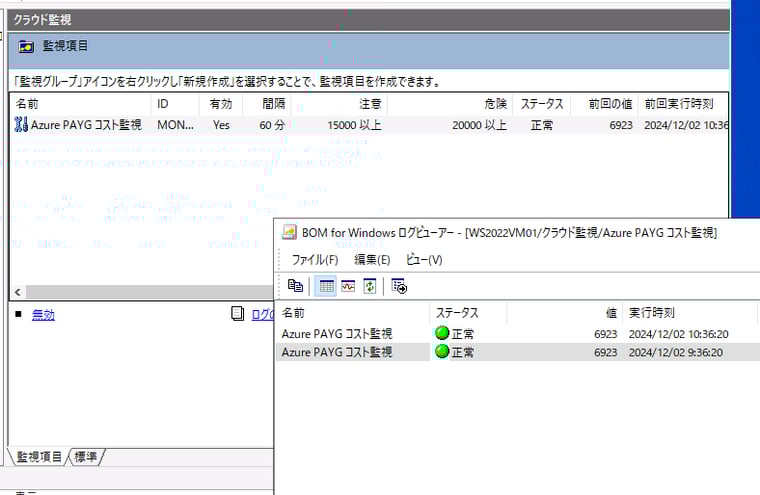
Task: Switch to the 標準 bottom tab
Action: coord(85,457)
